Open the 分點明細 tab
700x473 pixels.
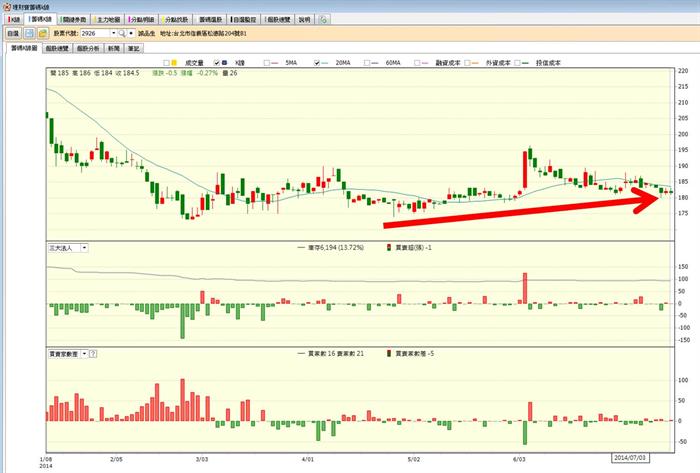pyautogui.click(x=142, y=20)
